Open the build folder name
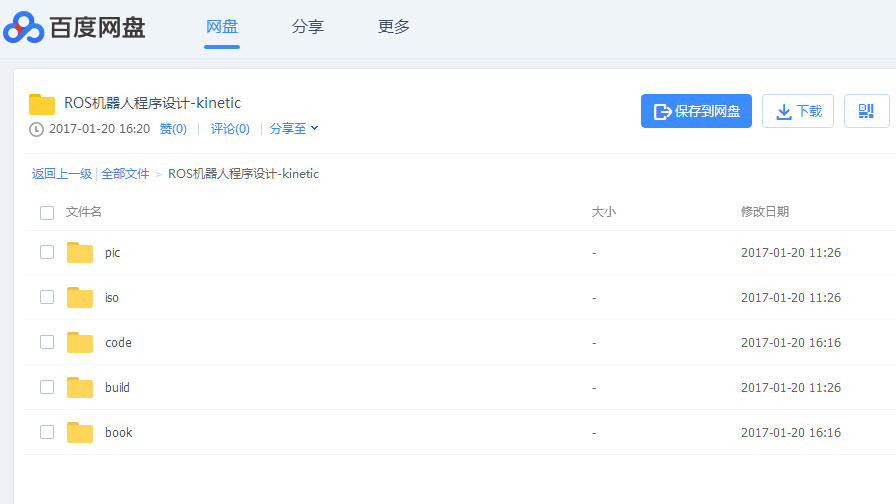 (117, 387)
